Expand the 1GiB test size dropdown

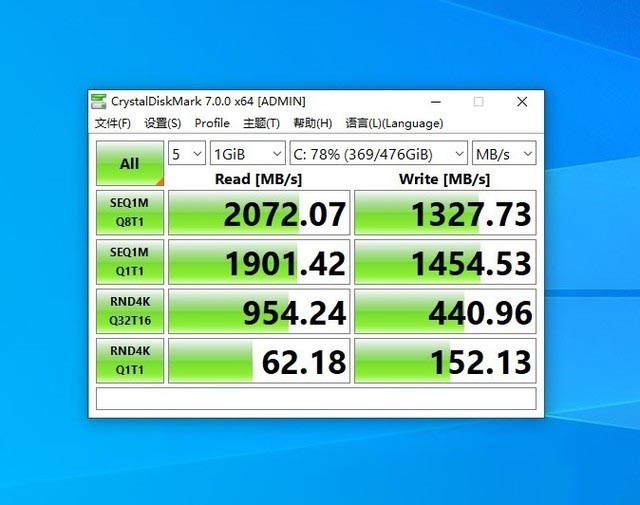coord(248,154)
